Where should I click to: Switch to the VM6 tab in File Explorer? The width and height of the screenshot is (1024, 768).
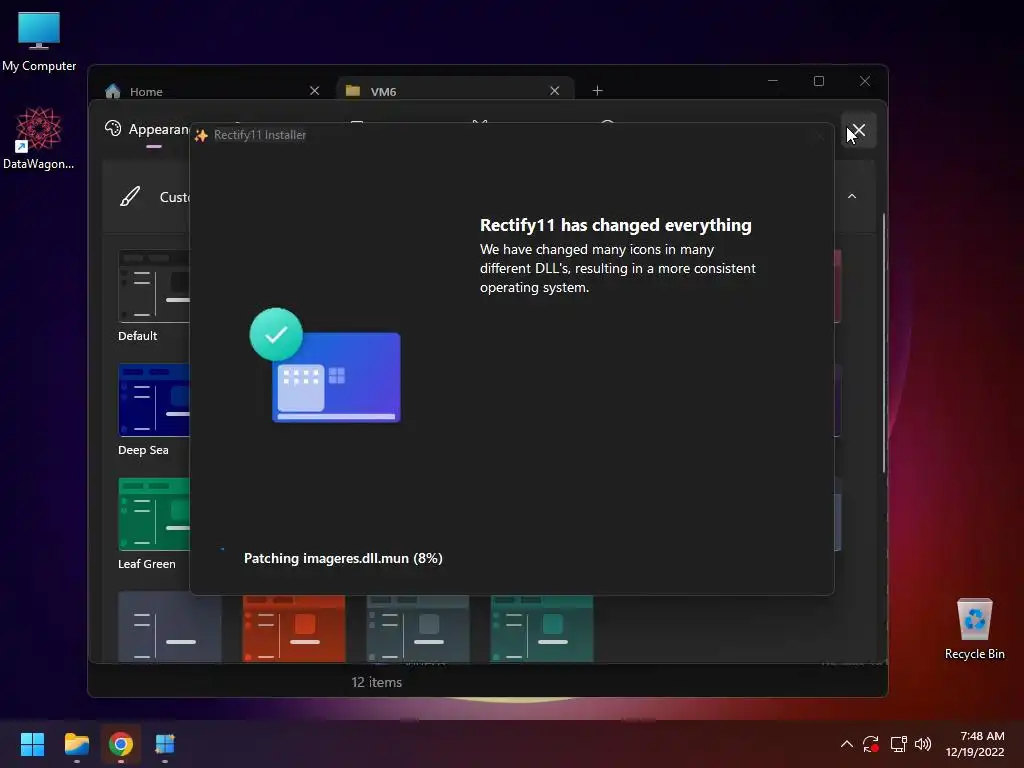pos(455,91)
